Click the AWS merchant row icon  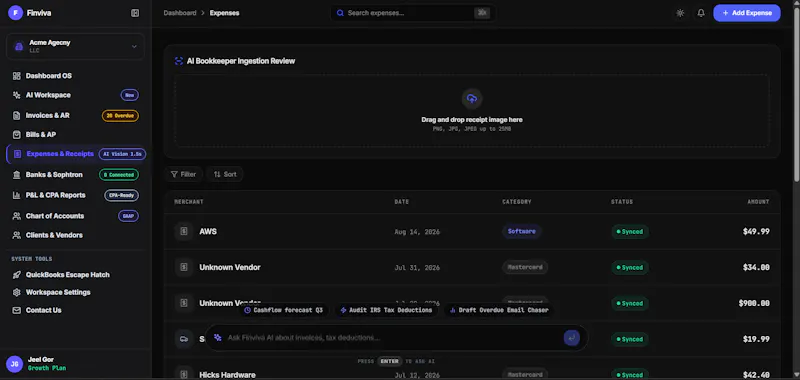tap(184, 232)
